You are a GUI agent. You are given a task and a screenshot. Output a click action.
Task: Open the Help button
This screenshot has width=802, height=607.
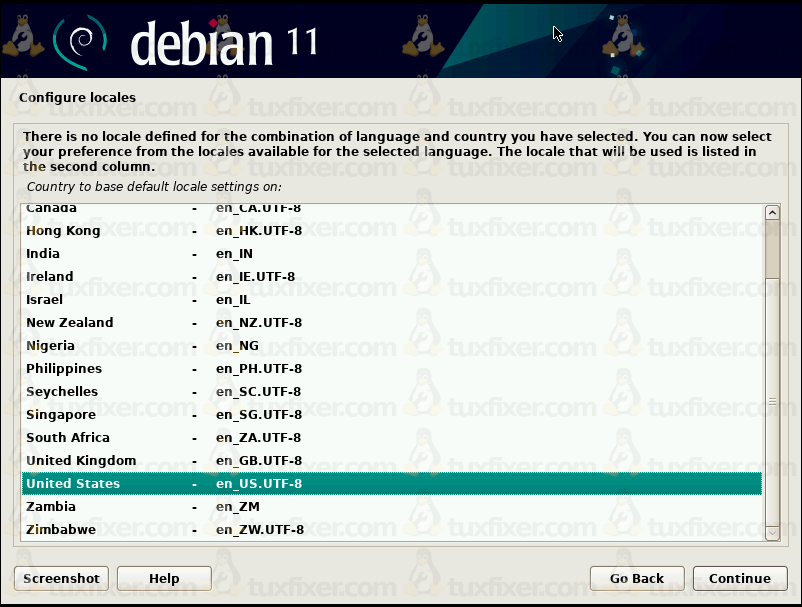point(164,578)
